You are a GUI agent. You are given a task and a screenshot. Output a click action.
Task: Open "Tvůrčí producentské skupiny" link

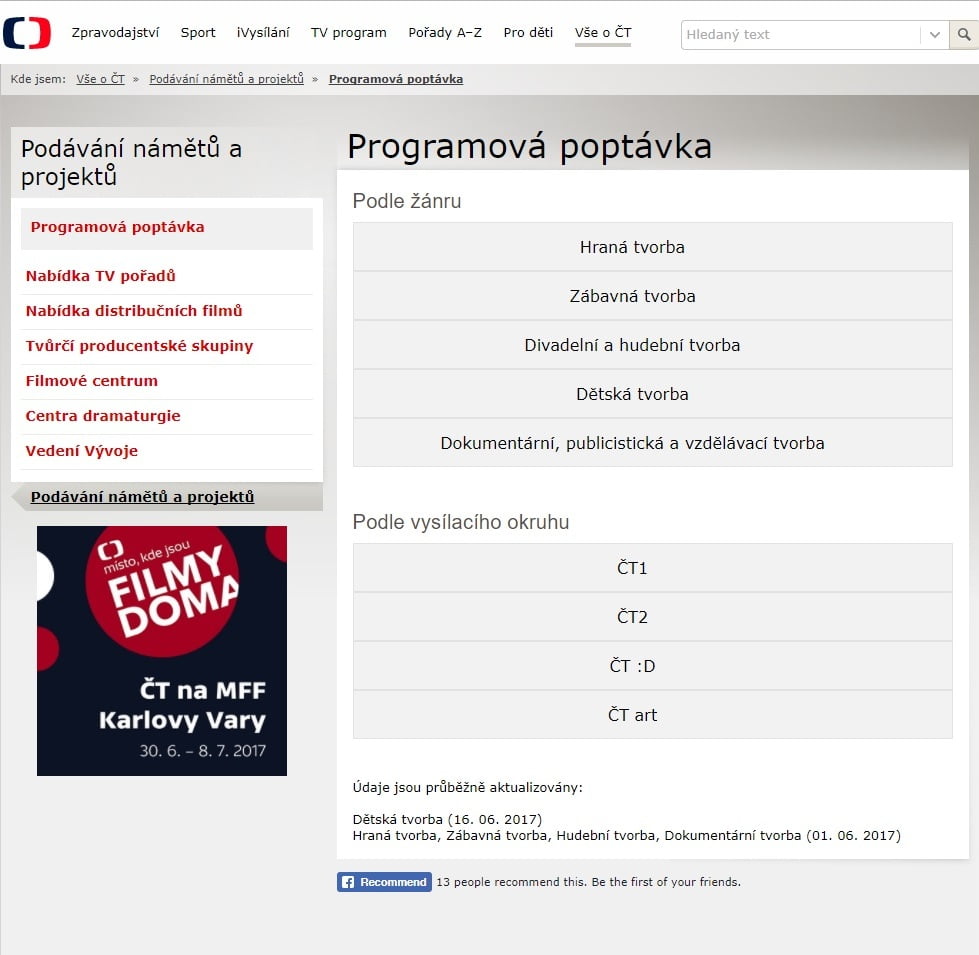pyautogui.click(x=144, y=346)
